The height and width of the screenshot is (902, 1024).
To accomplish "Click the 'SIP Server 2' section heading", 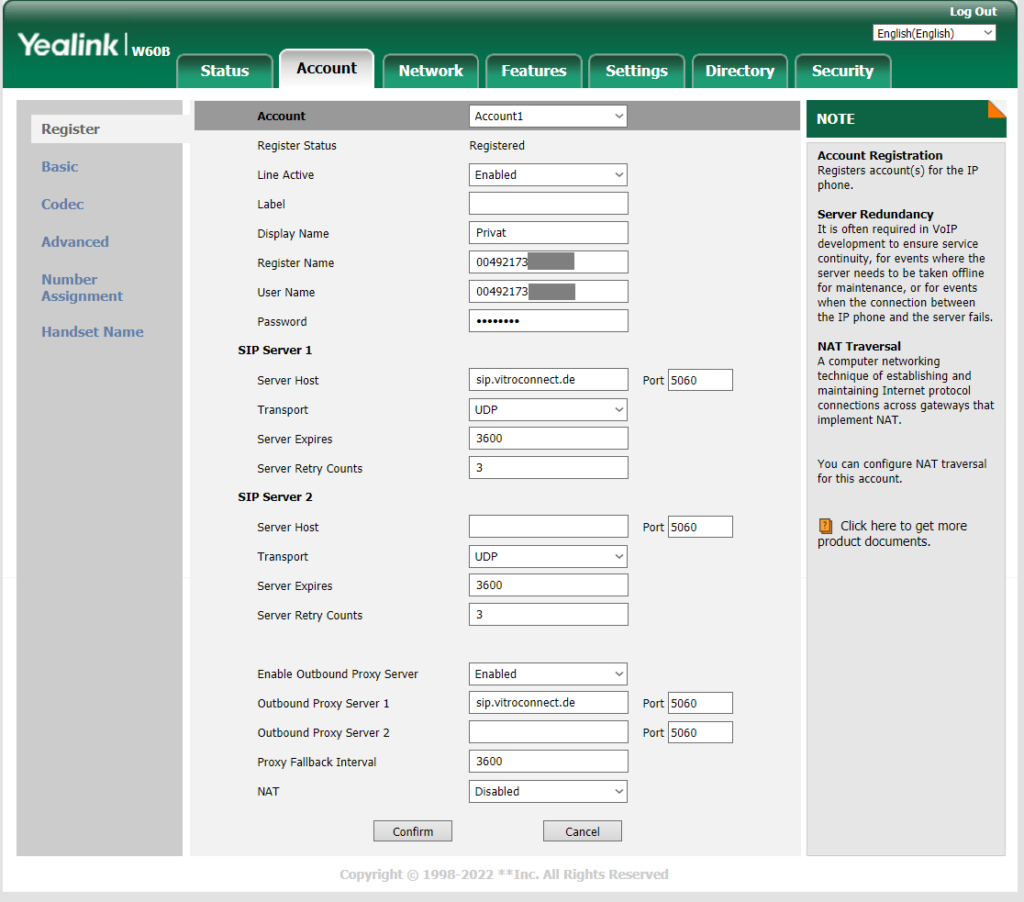I will point(275,497).
